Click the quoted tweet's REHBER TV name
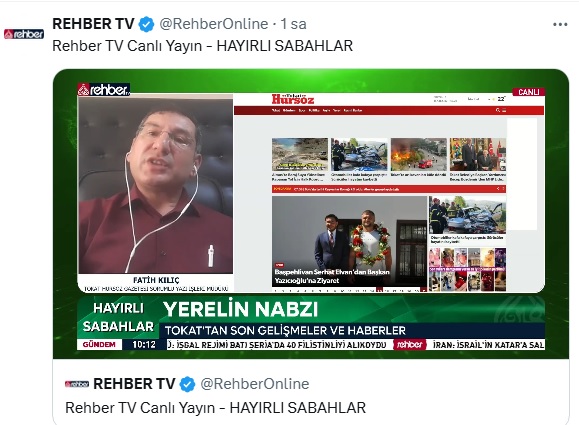This screenshot has width=579, height=425. coord(134,384)
